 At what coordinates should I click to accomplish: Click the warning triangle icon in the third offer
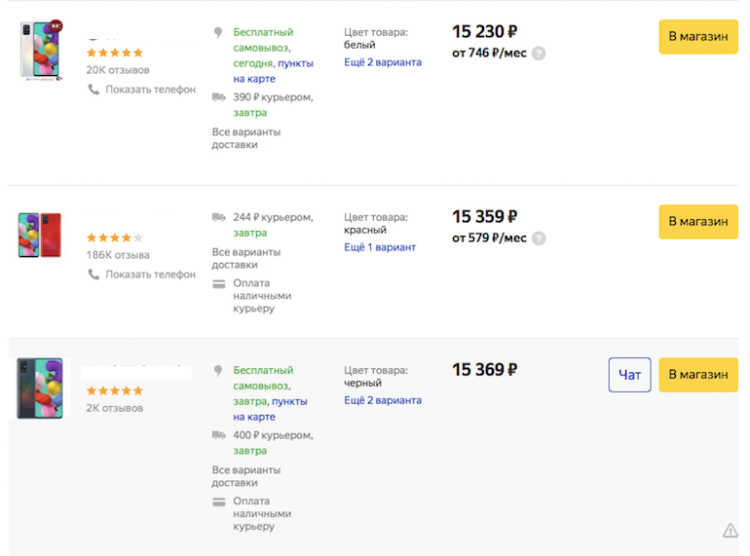pyautogui.click(x=730, y=531)
